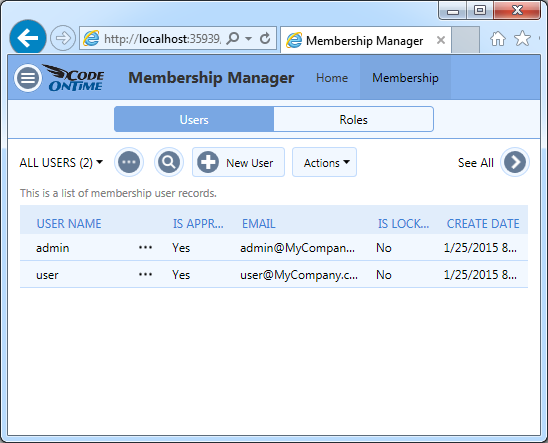Click the circular more options button

(129, 162)
